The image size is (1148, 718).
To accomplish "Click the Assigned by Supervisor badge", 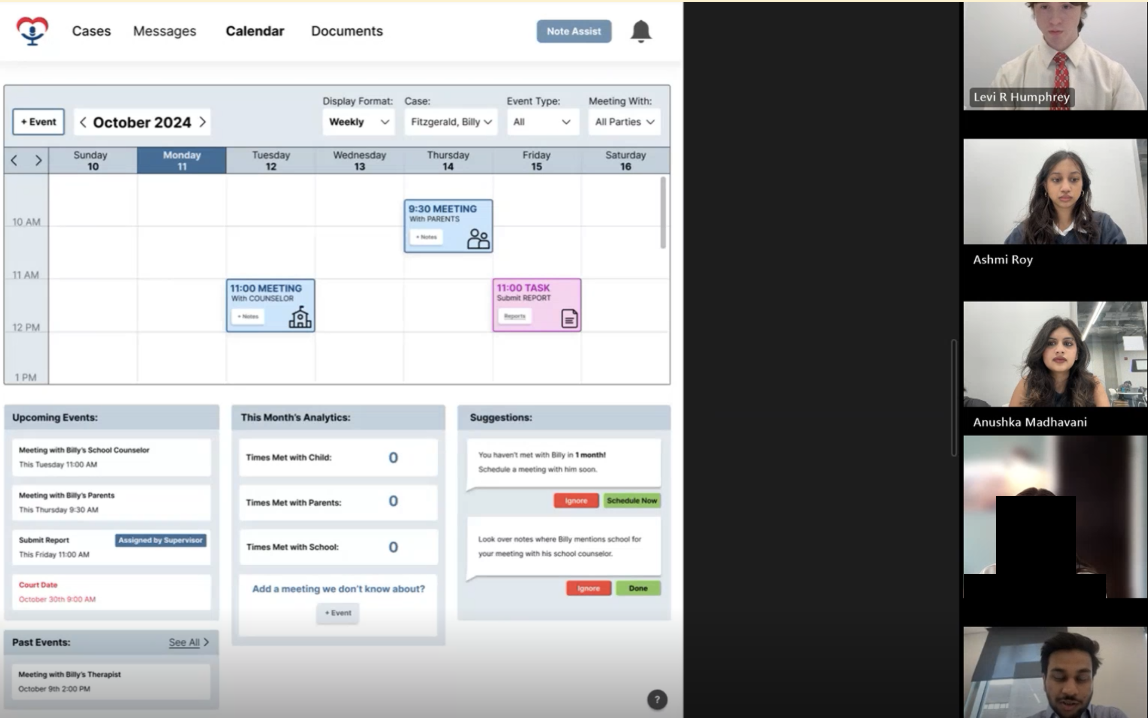I will (160, 540).
